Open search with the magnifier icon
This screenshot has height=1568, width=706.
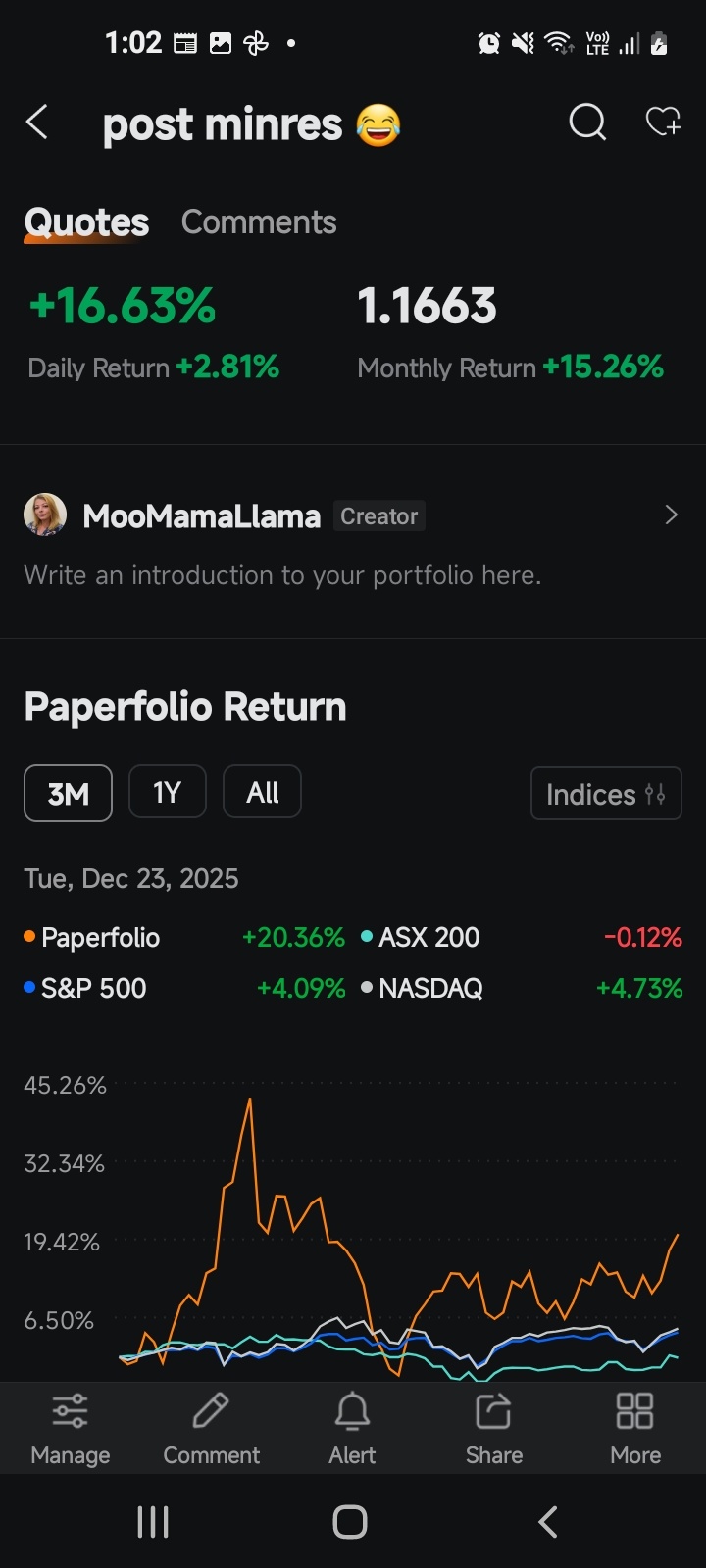click(x=587, y=123)
